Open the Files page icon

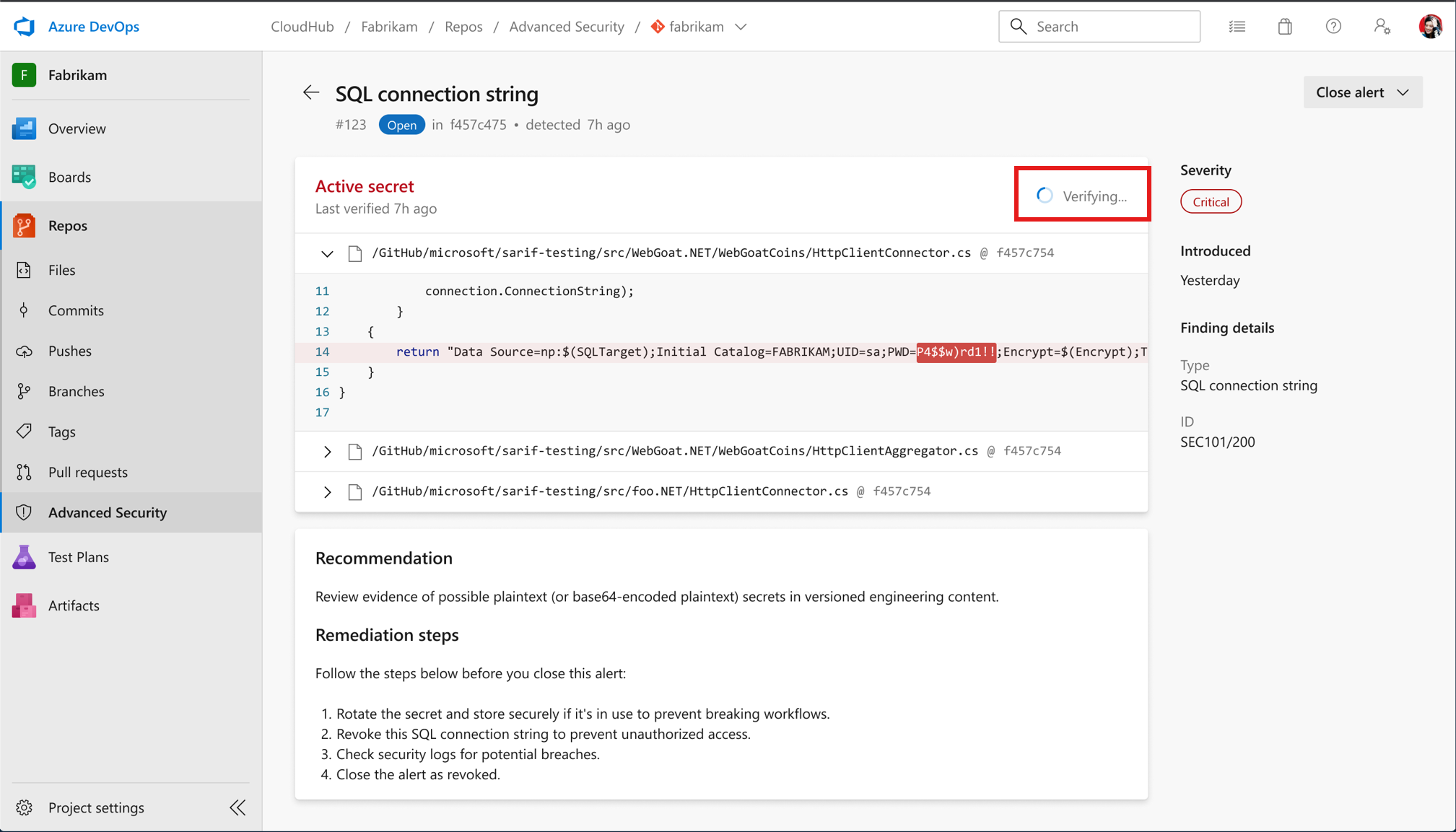24,270
